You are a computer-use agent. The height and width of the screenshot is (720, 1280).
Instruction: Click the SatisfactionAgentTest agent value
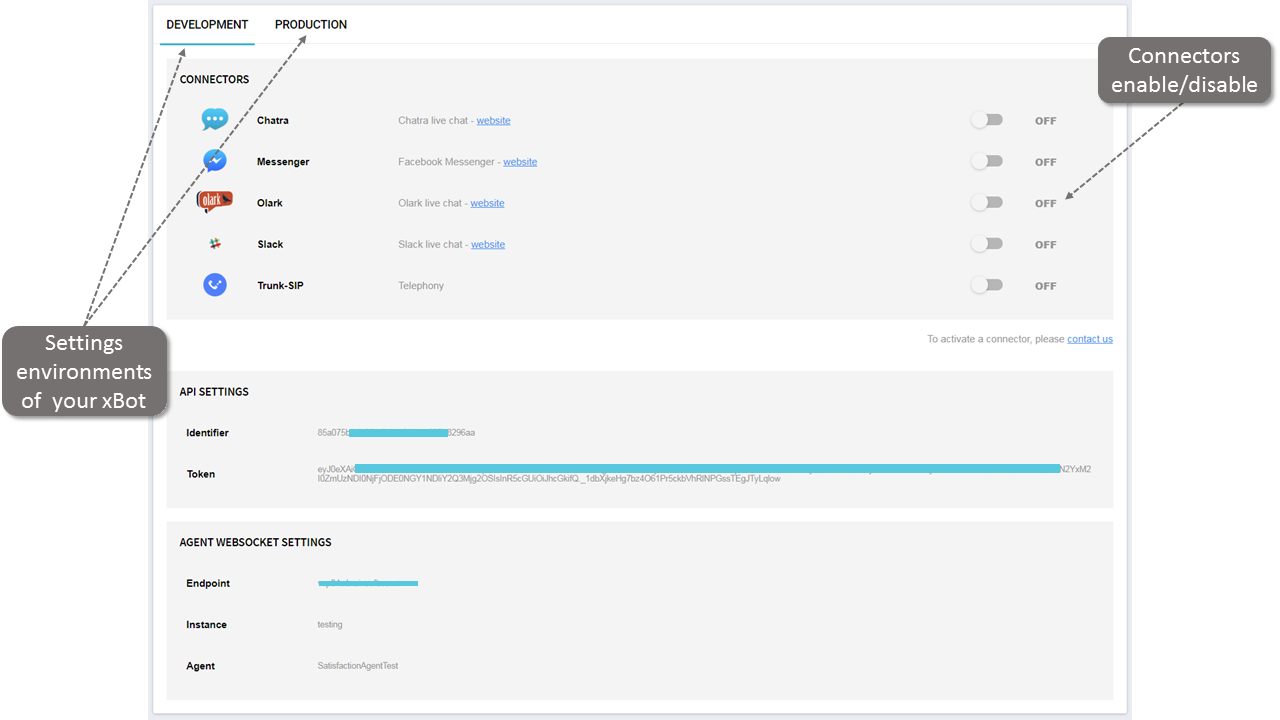click(357, 666)
